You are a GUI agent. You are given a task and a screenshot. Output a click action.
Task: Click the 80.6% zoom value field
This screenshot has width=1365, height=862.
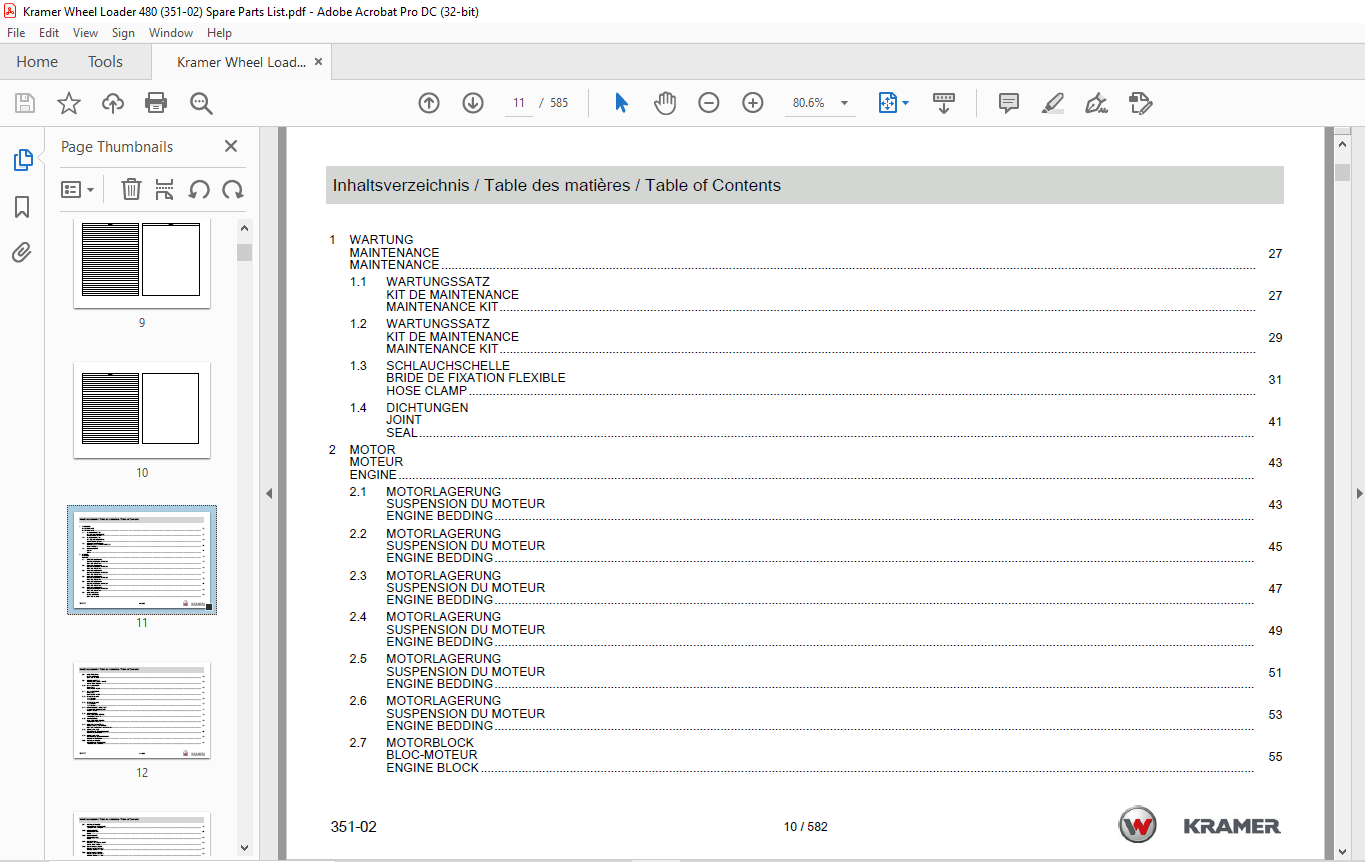[x=809, y=103]
